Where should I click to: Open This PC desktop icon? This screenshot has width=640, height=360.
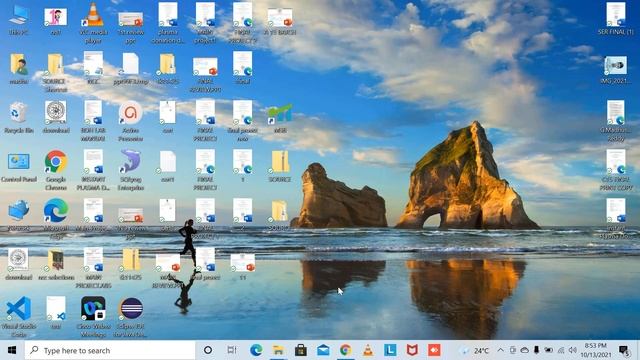19,20
